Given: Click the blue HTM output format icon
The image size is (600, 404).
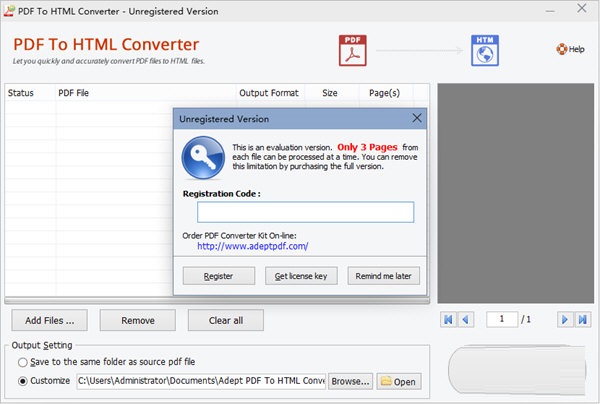Looking at the screenshot, I should [x=485, y=50].
